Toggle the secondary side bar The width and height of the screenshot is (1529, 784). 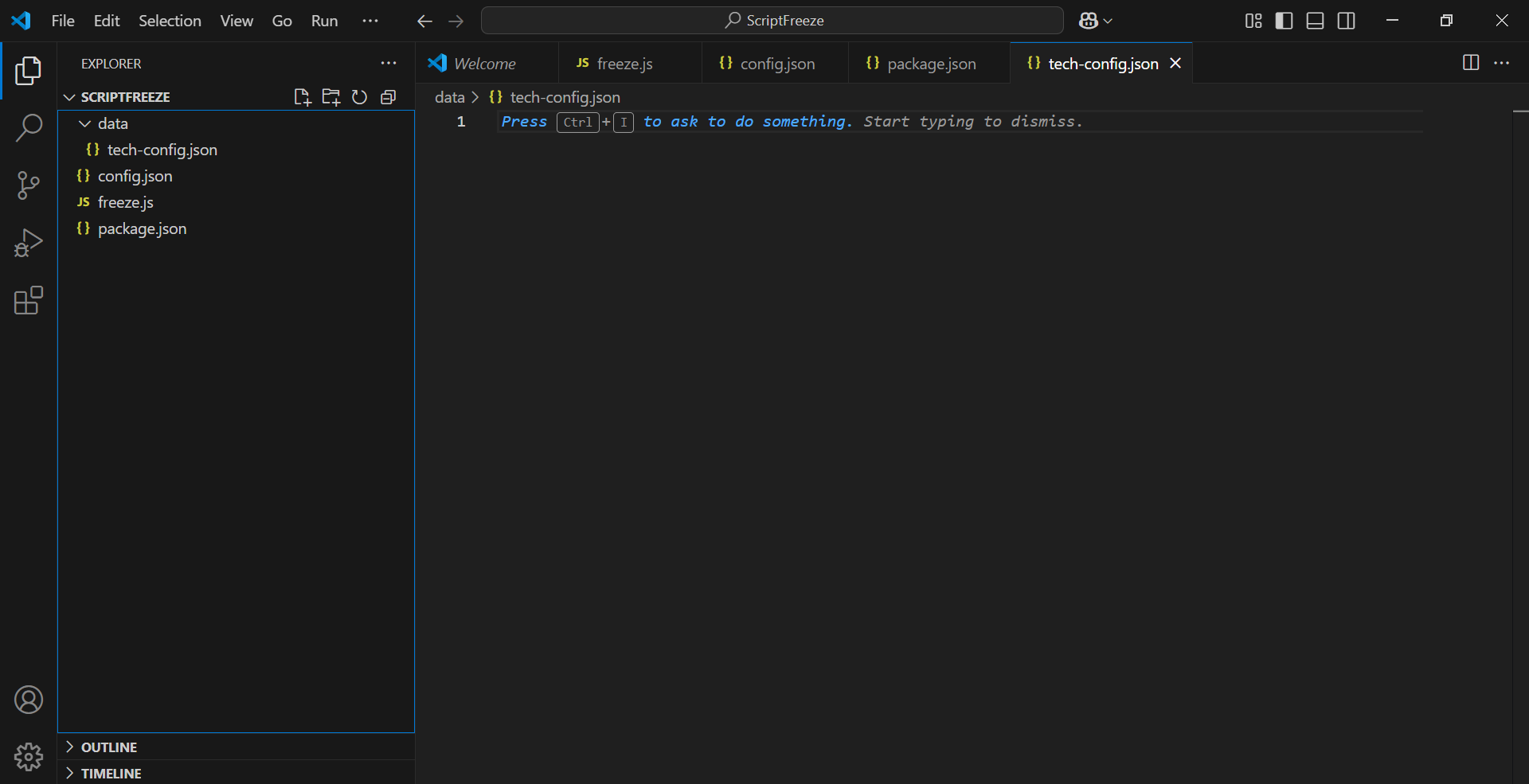pos(1347,21)
